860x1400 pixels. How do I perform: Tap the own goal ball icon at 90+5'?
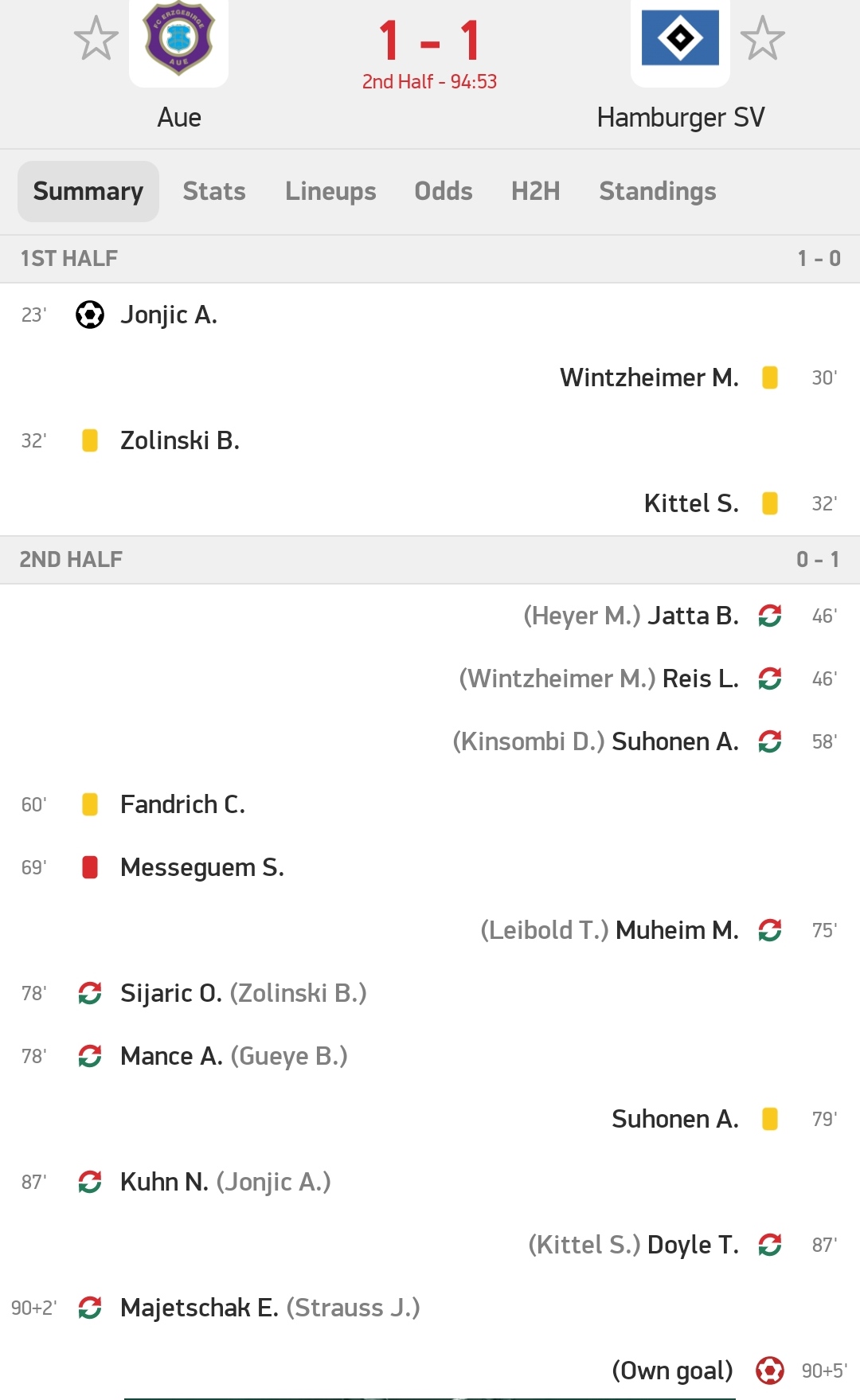pos(770,1371)
